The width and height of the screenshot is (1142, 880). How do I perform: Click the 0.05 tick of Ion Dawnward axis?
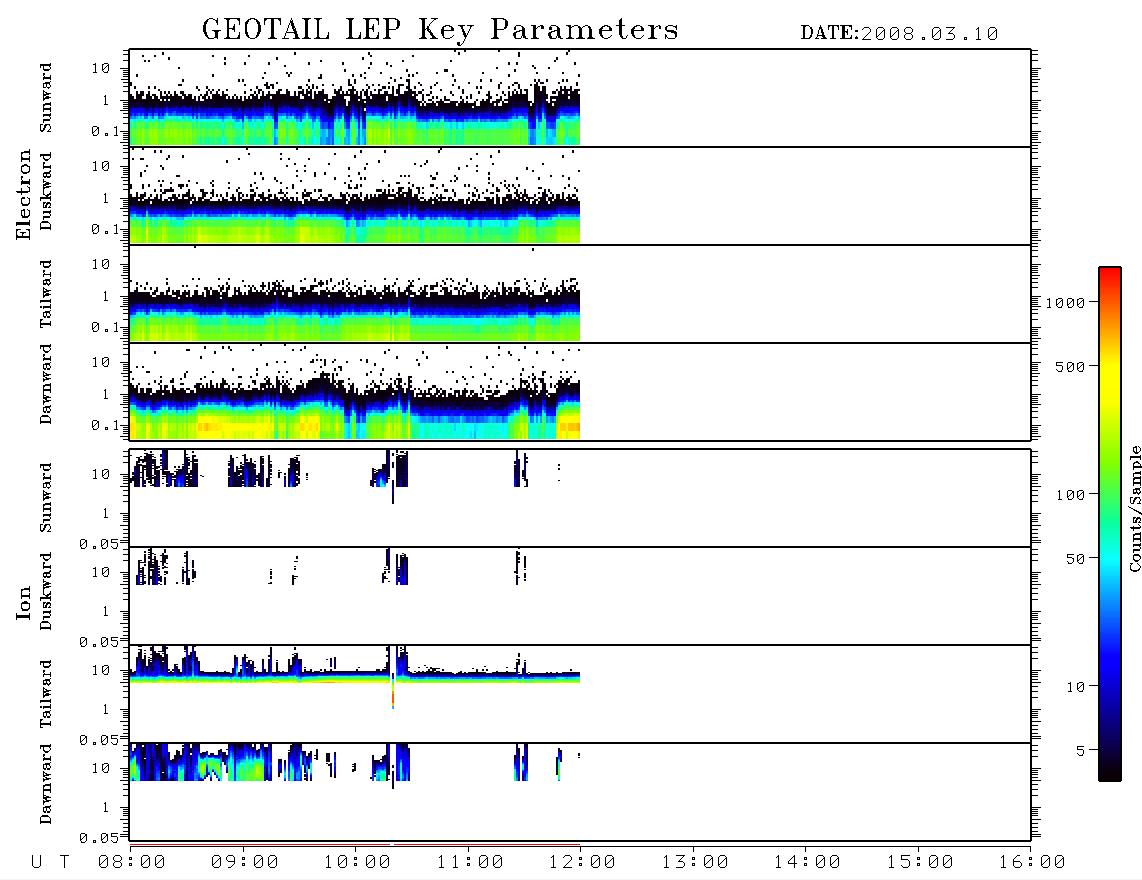point(99,838)
